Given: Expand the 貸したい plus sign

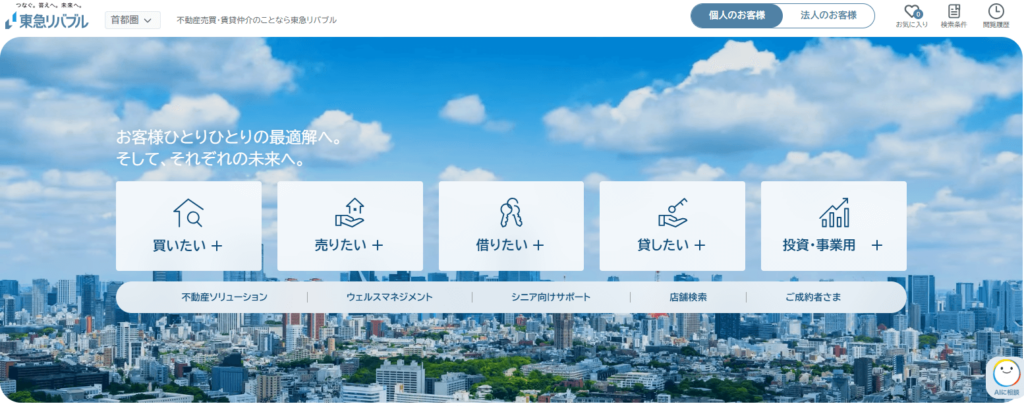Looking at the screenshot, I should [x=699, y=246].
